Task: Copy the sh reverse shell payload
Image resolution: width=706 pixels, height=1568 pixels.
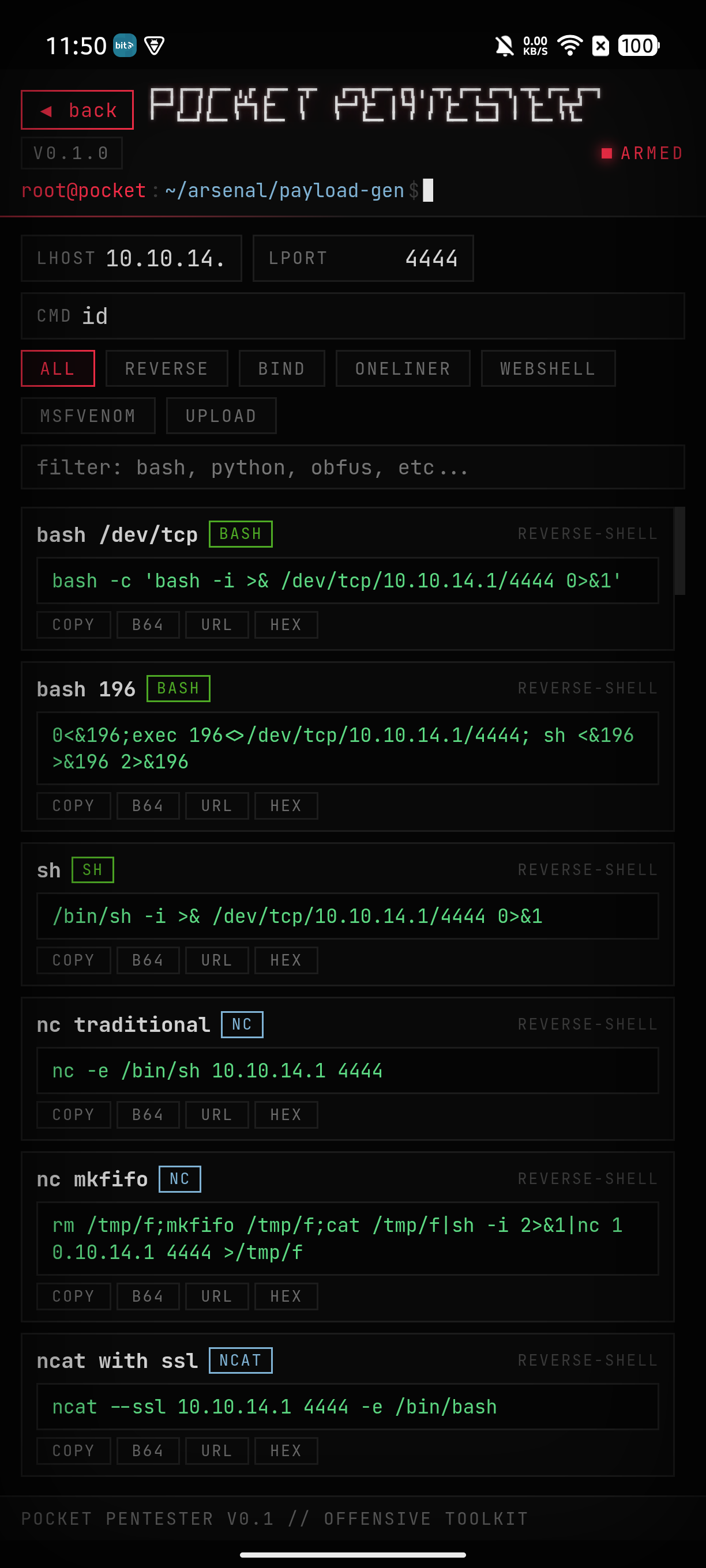Action: click(74, 960)
